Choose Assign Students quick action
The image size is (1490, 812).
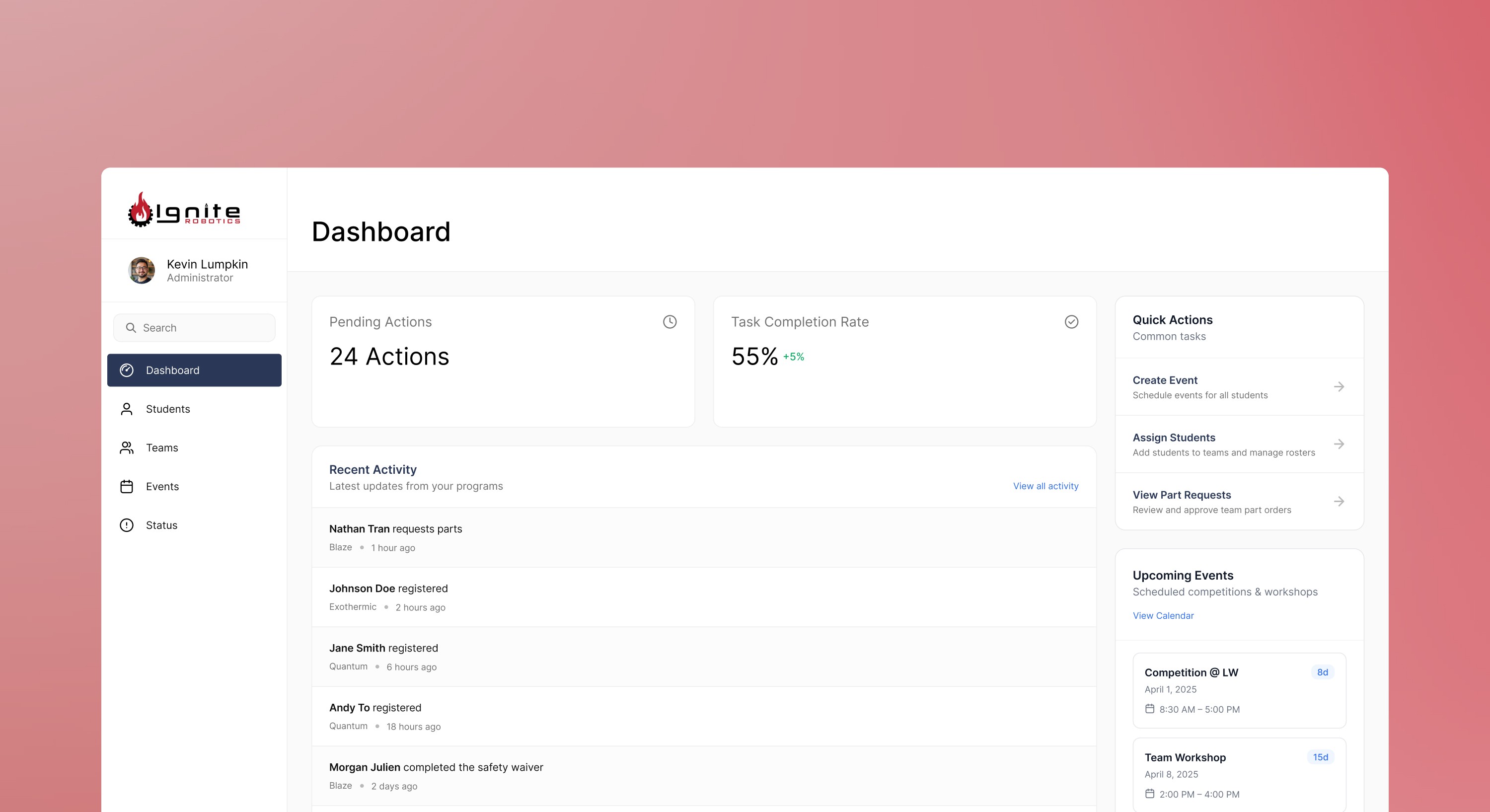click(1240, 444)
